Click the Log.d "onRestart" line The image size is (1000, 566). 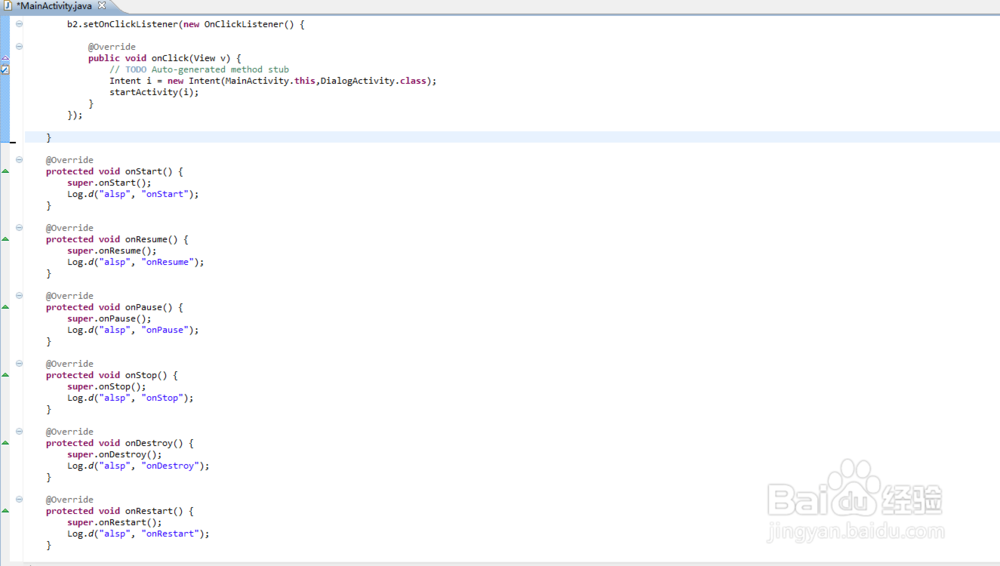point(138,534)
